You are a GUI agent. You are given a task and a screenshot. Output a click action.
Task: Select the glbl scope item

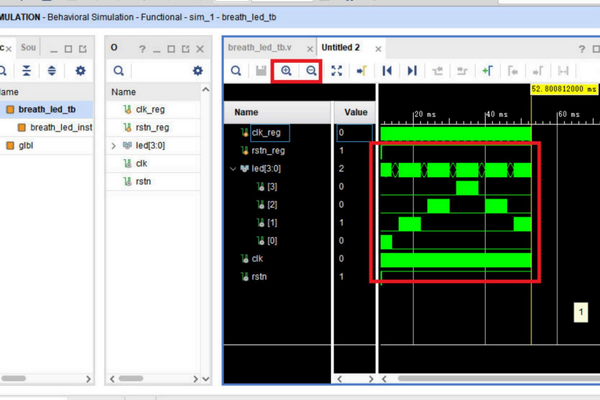[22, 145]
